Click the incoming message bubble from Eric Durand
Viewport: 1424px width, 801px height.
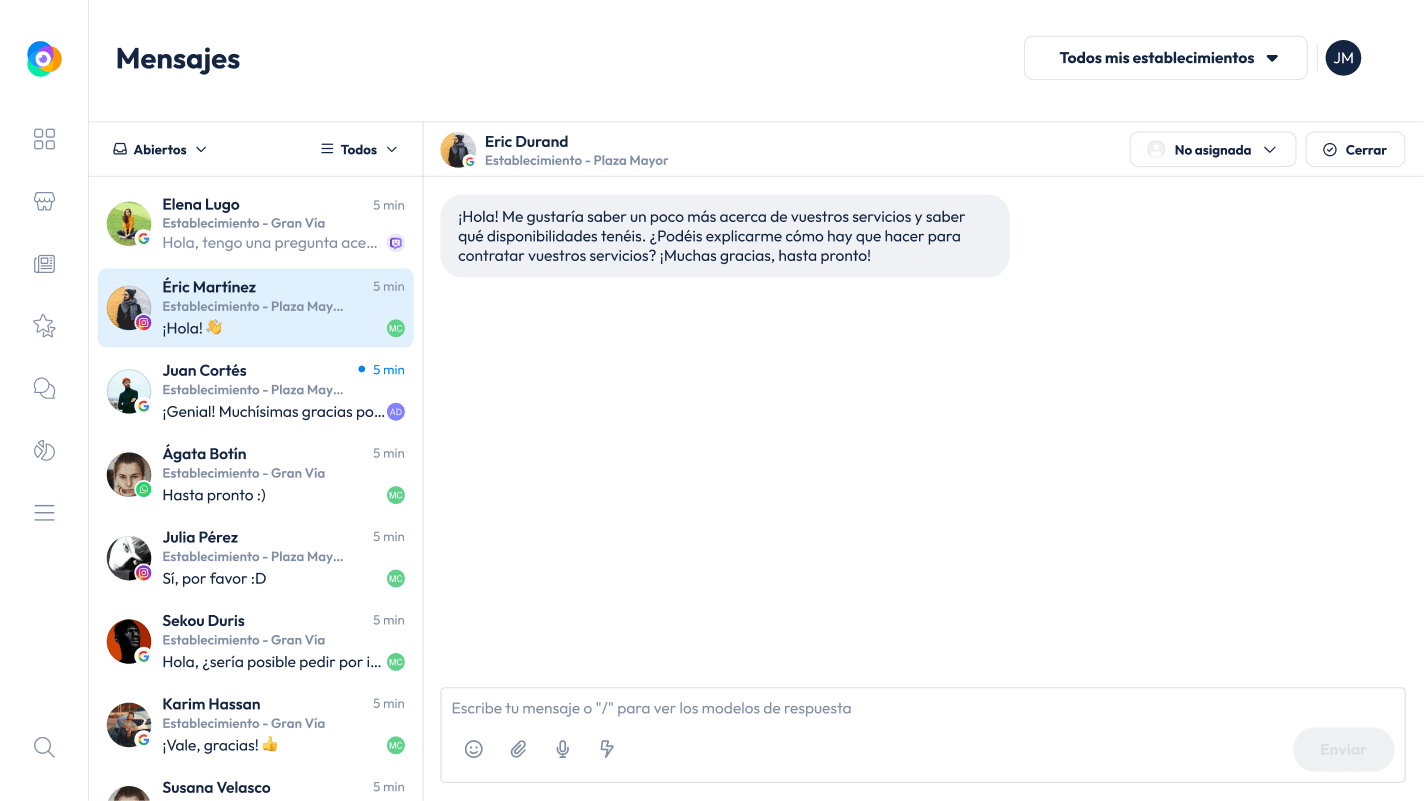tap(725, 236)
